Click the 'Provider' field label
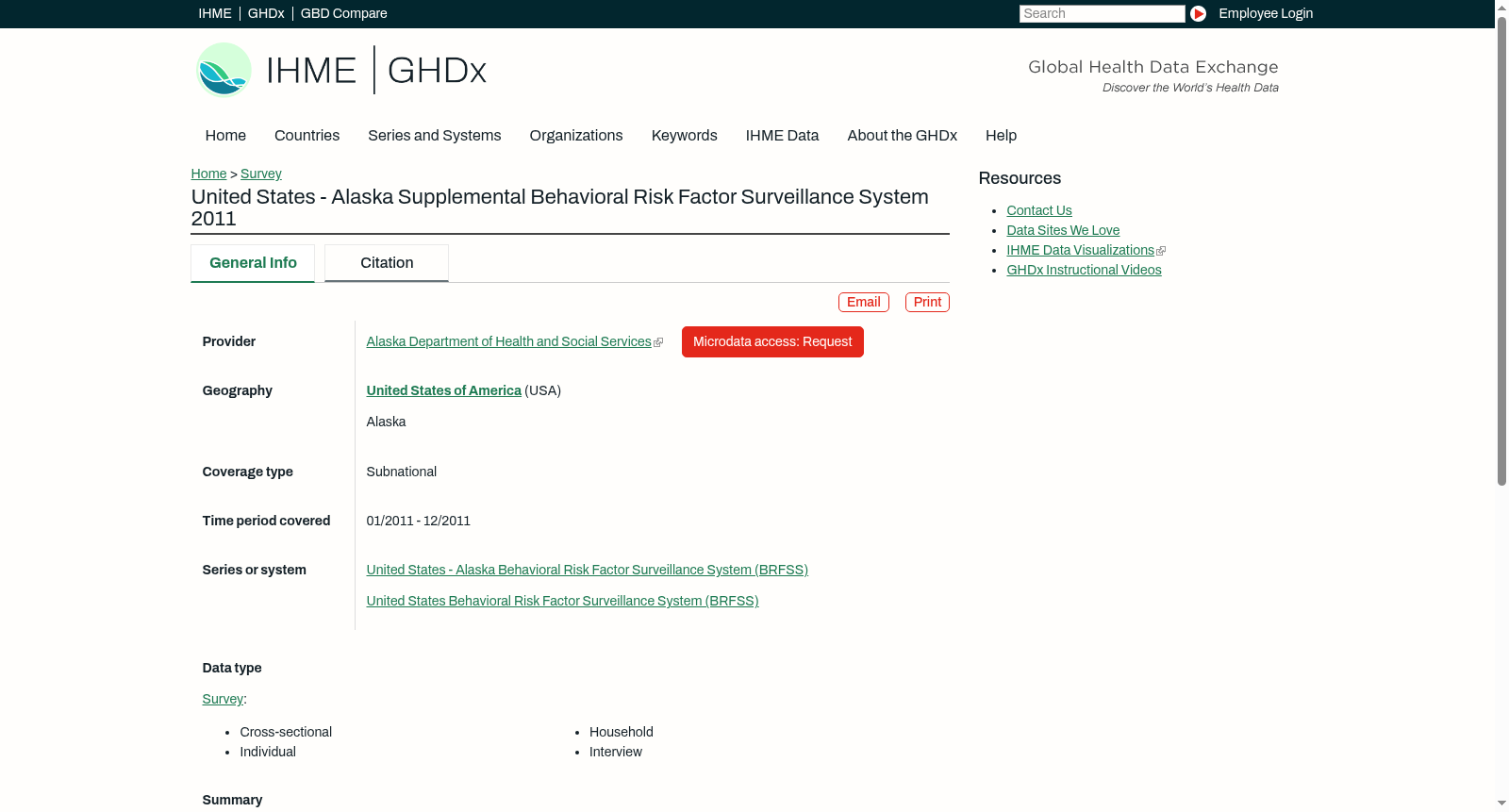Image resolution: width=1509 pixels, height=812 pixels. click(x=229, y=341)
